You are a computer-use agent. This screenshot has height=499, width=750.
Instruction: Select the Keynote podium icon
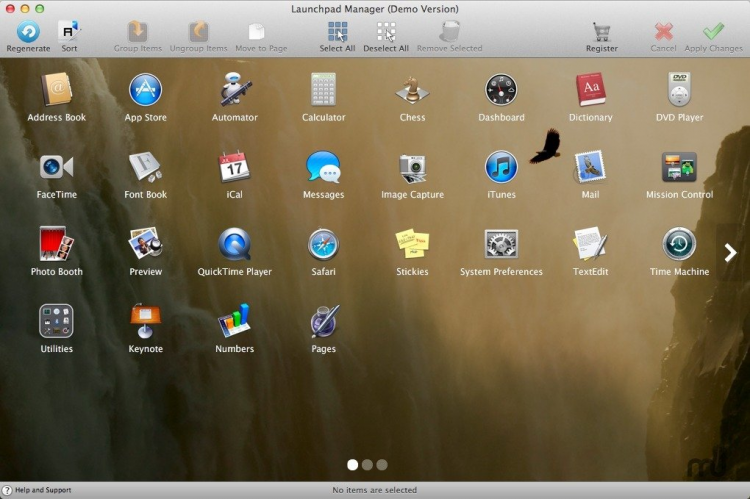145,321
